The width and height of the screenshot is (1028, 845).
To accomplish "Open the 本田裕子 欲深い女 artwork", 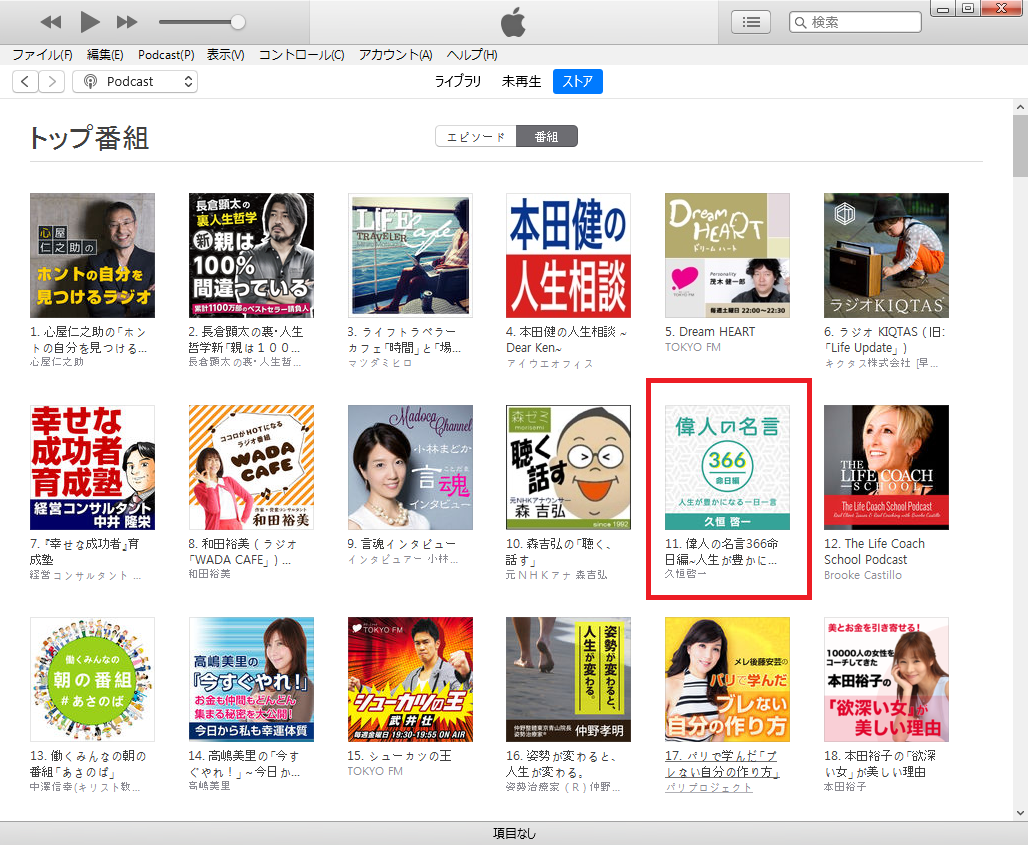I will tap(886, 680).
